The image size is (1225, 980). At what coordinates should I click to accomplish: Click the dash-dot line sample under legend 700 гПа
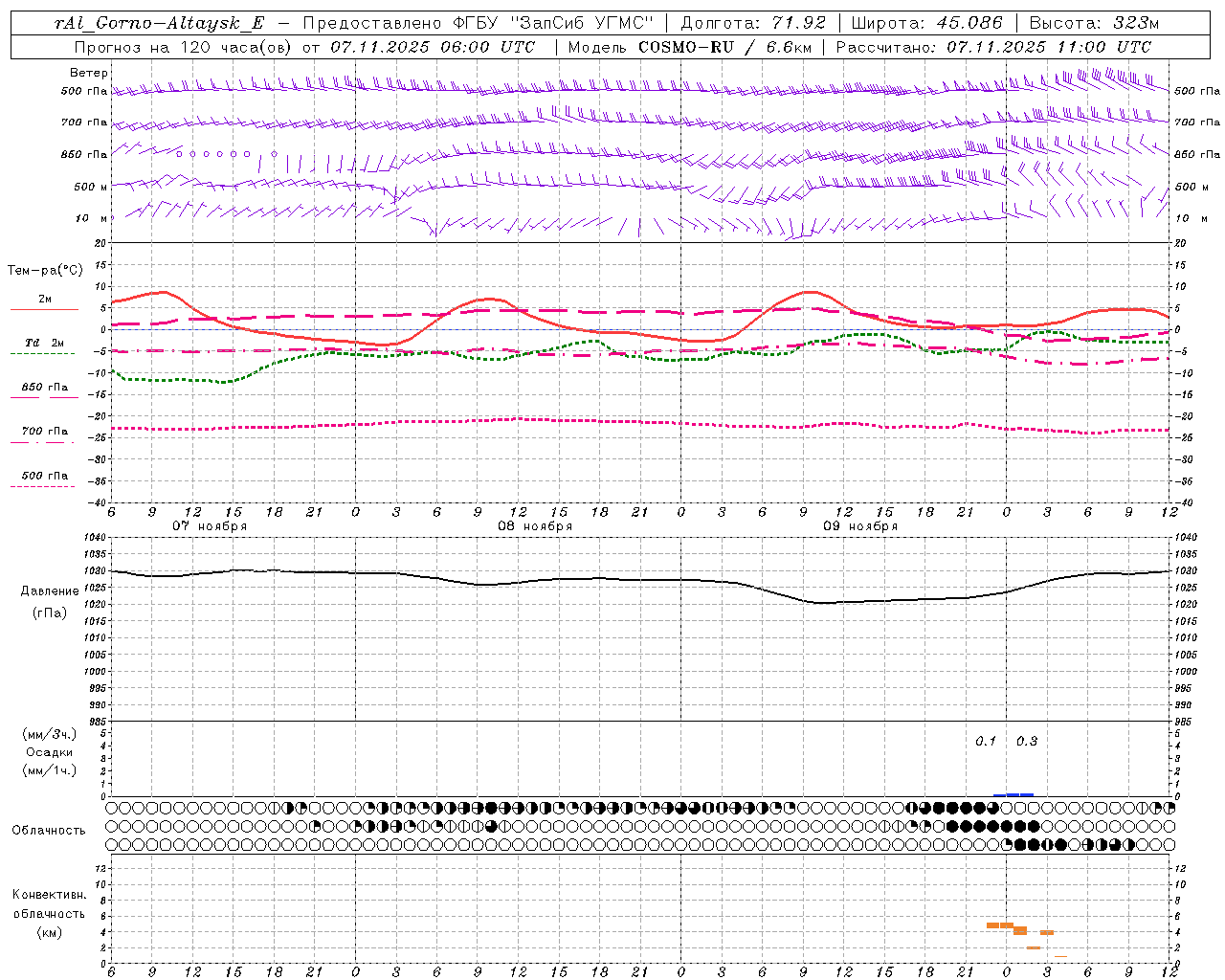(x=42, y=441)
